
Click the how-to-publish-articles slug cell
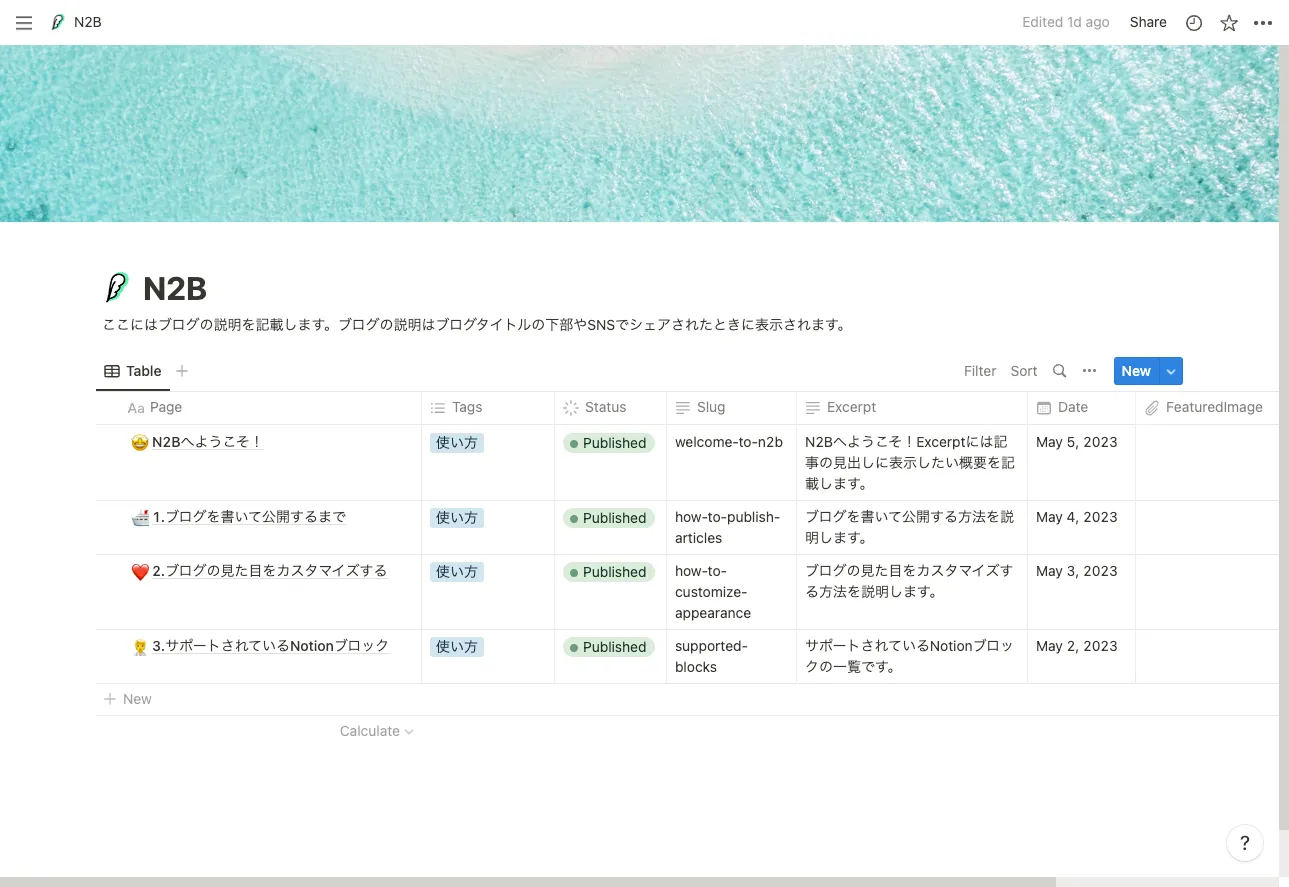pos(731,528)
